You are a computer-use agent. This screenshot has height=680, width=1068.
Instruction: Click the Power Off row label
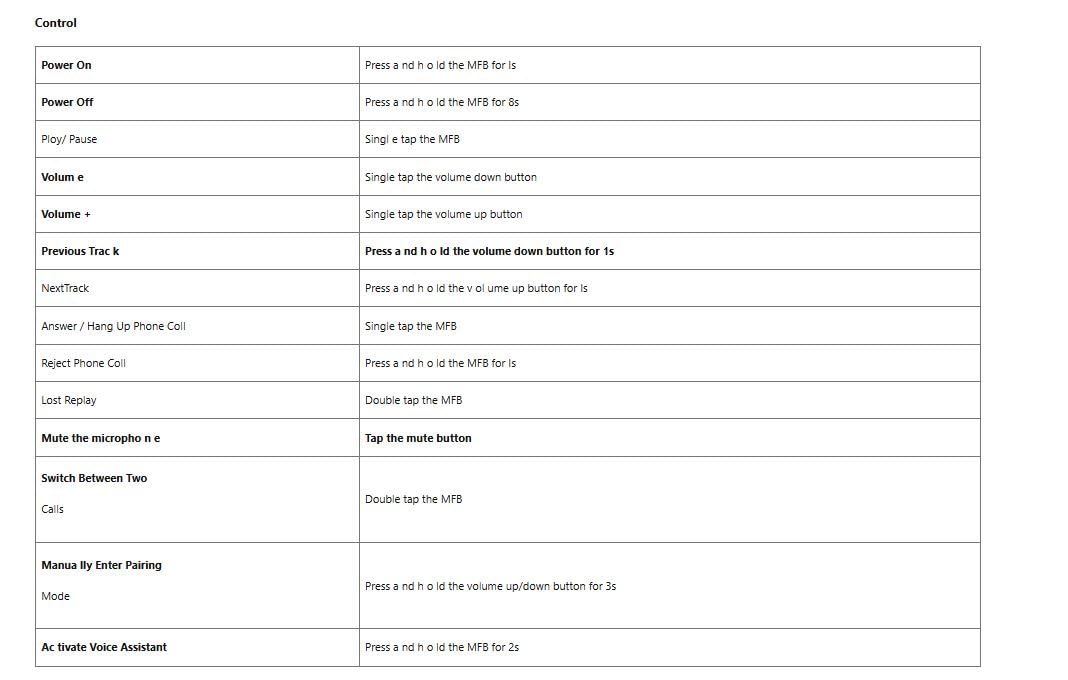67,102
